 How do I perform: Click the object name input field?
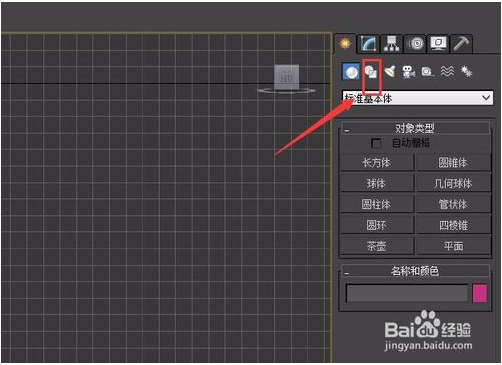pos(407,293)
